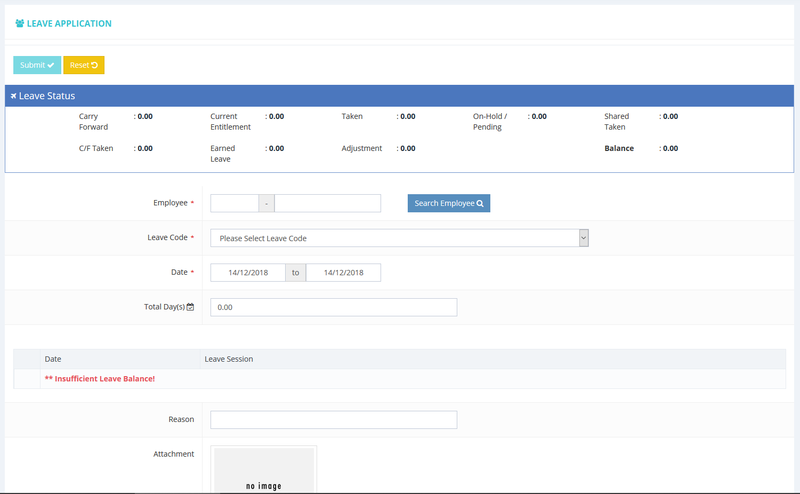Click the Reason text field
This screenshot has height=494, width=800.
point(333,419)
